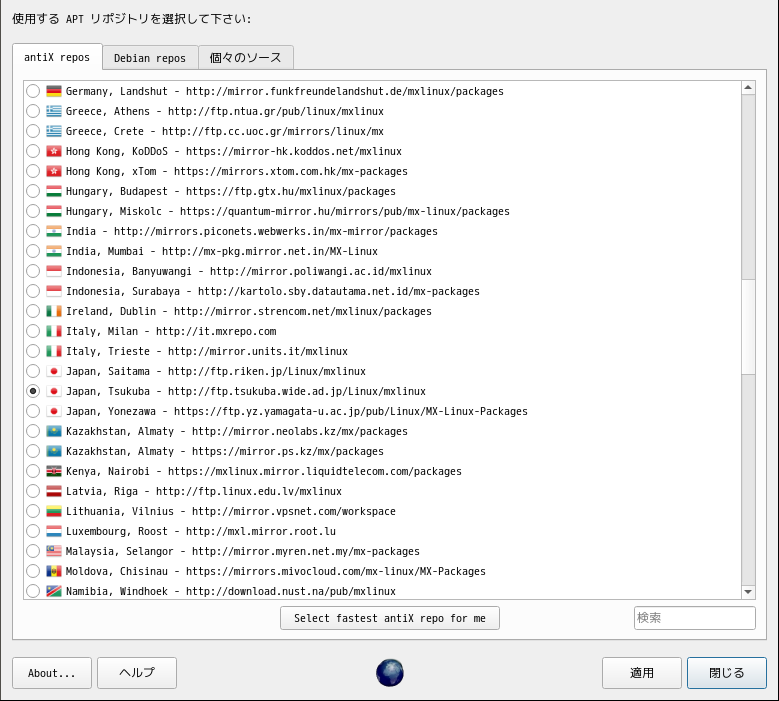Select the Germany, Landshut mirror radio button
Image resolution: width=779 pixels, height=701 pixels.
tap(33, 91)
